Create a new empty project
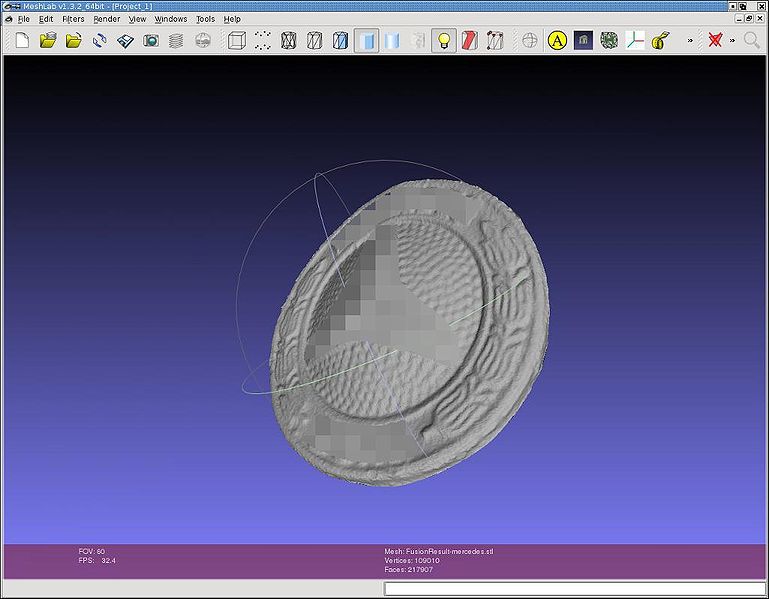The height and width of the screenshot is (599, 769). point(22,40)
